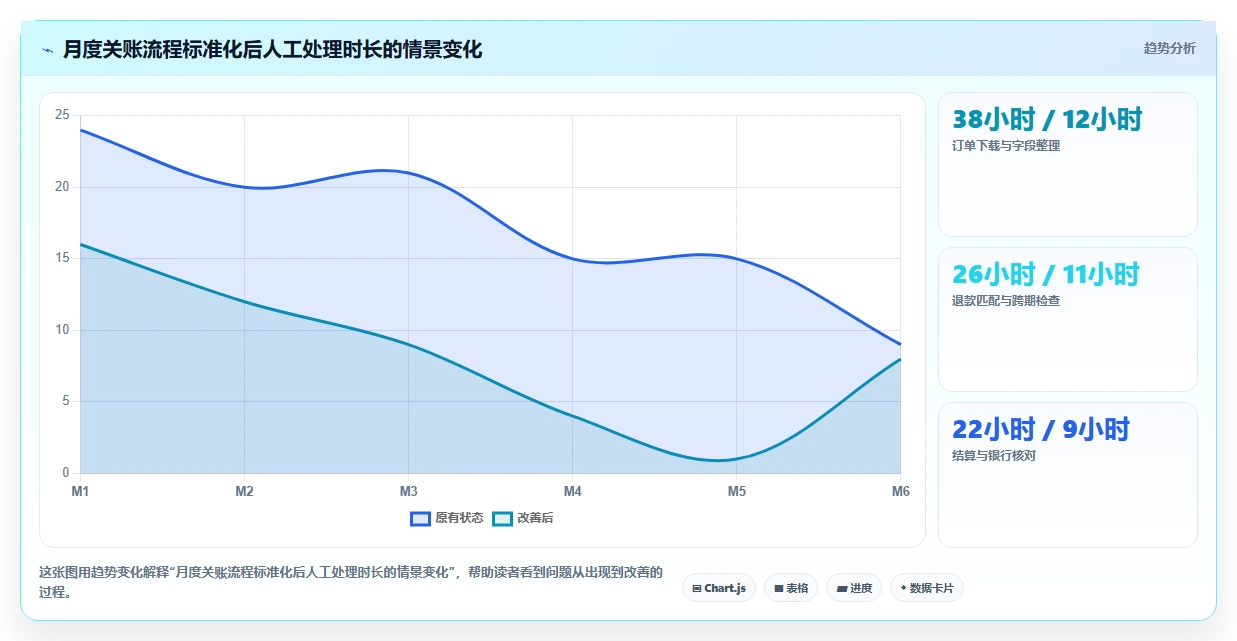Click the 原有状态 legend label text
1237x641 pixels.
click(x=459, y=518)
